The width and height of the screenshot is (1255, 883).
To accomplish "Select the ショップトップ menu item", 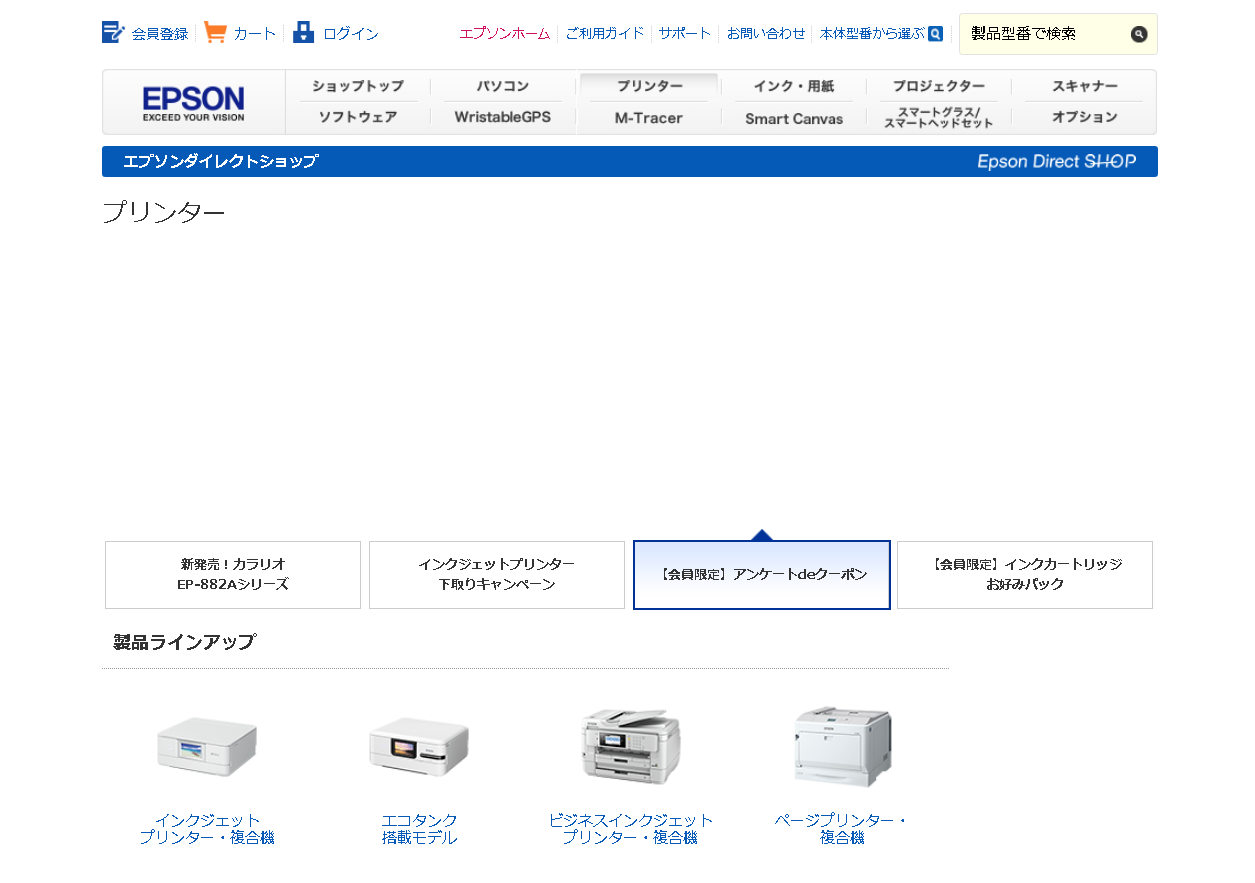I will [x=359, y=86].
